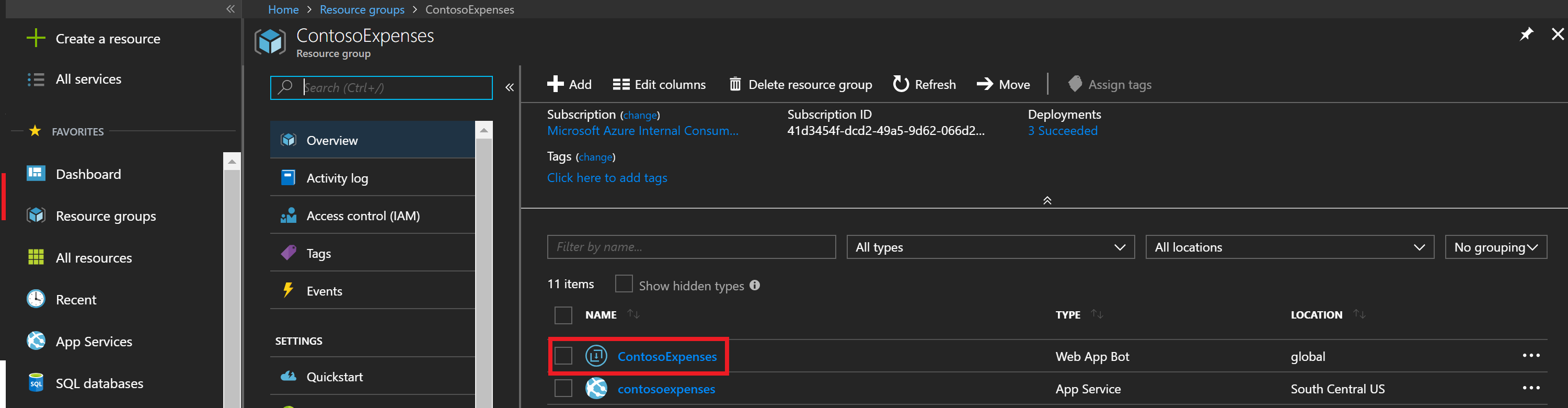Click the Access control people icon
1568x408 pixels.
coord(289,215)
